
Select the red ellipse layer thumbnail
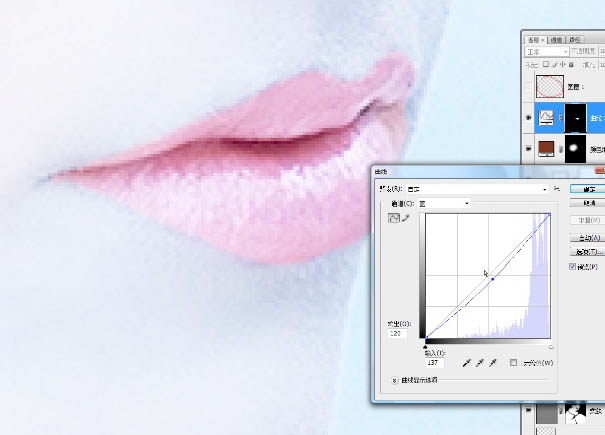click(550, 86)
